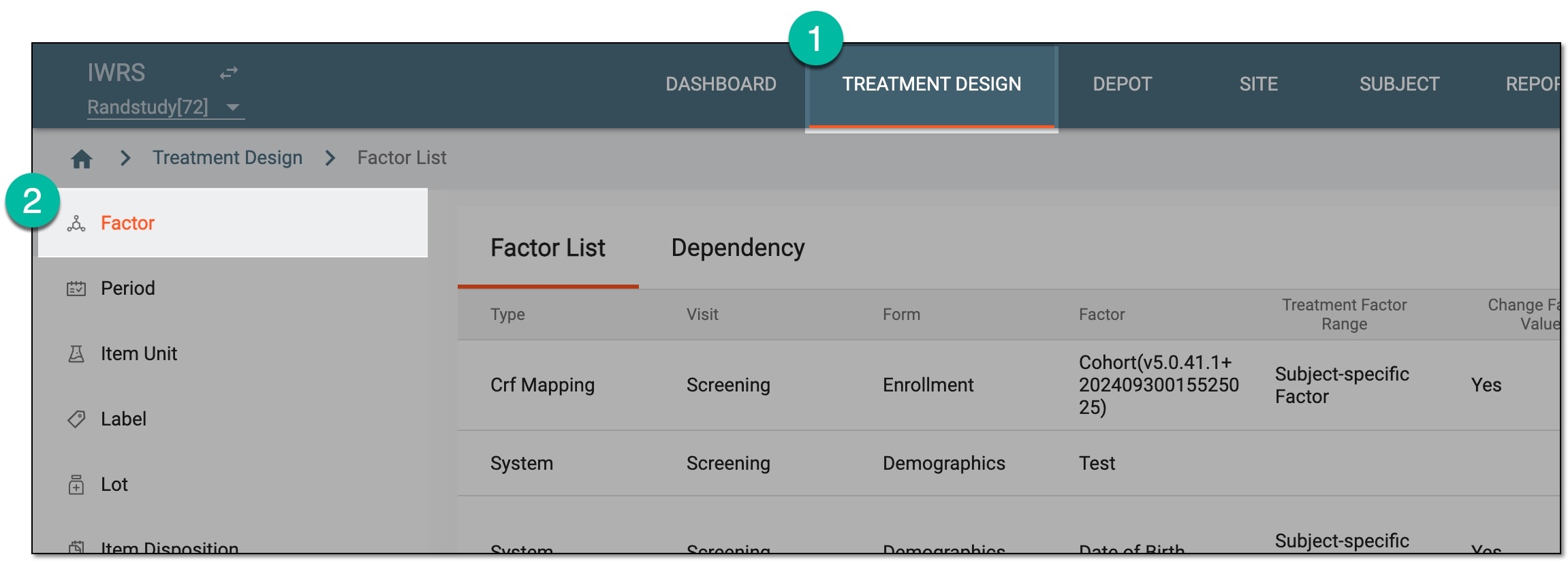Select Factor in the sidebar
The image size is (1568, 561).
(x=233, y=223)
